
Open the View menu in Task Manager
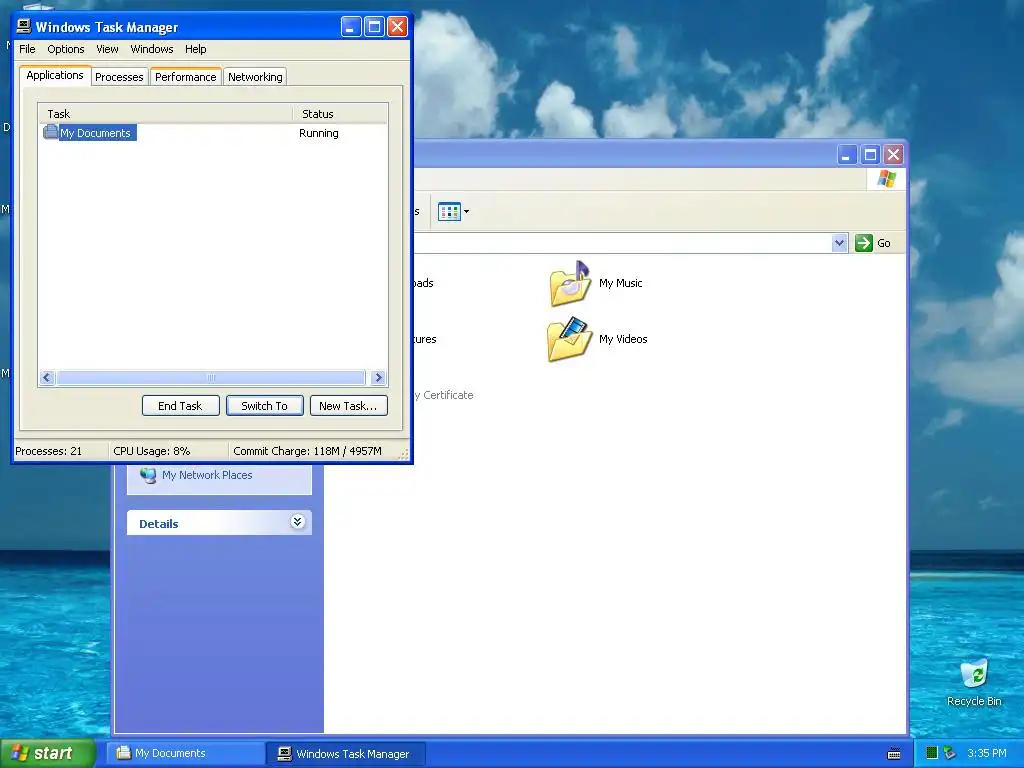click(107, 49)
